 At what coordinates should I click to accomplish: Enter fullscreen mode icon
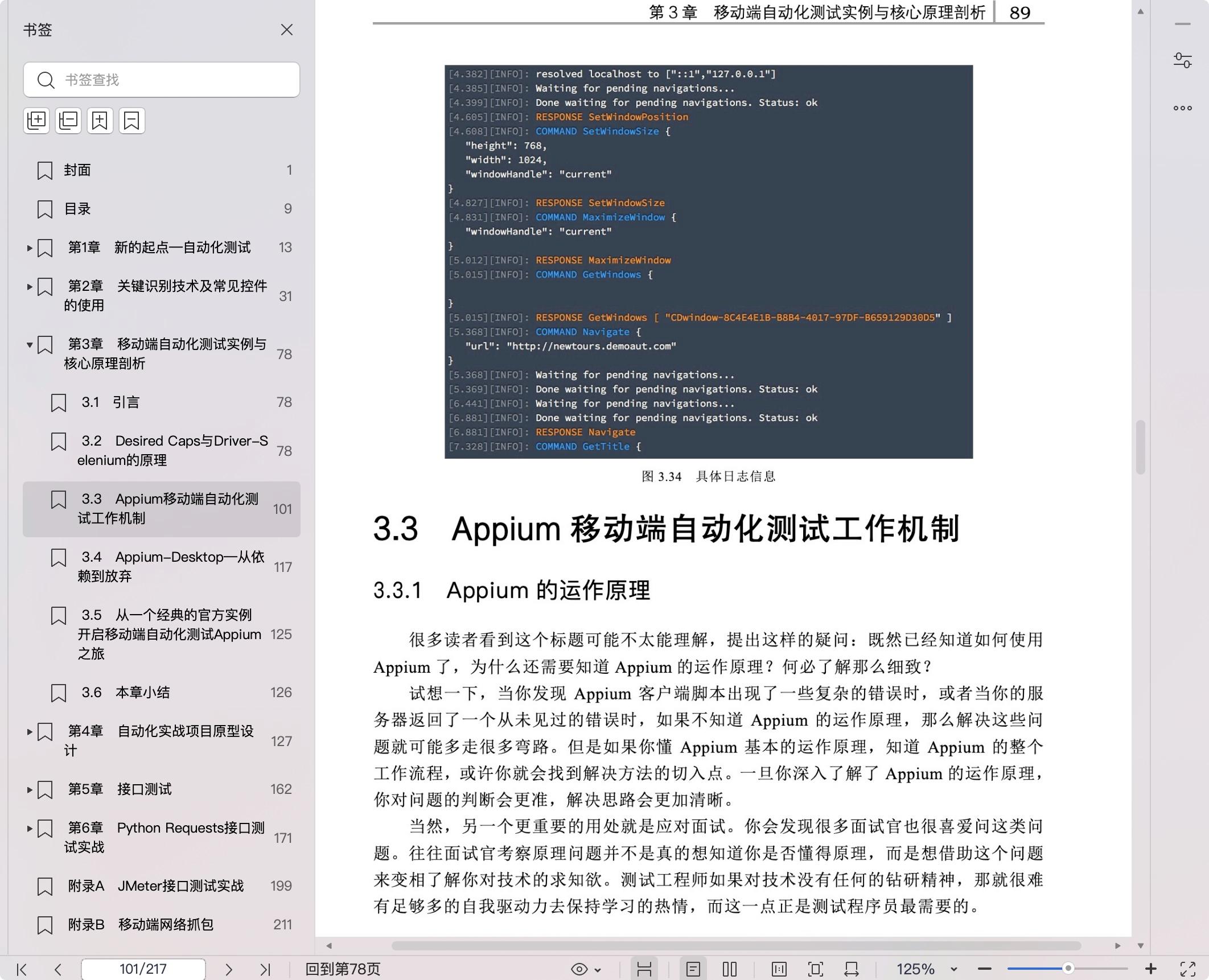[1188, 969]
